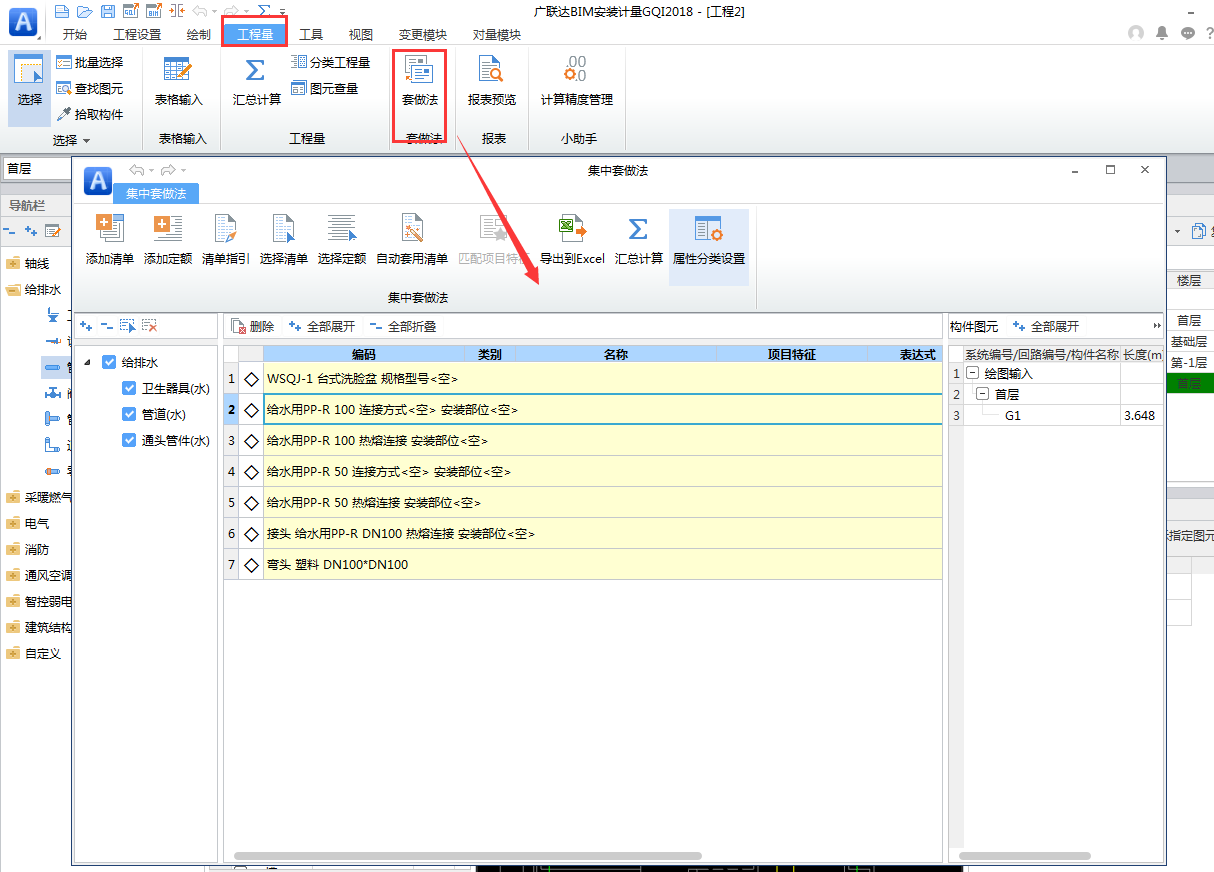Click 全部折叠 button
The image size is (1214, 872).
[x=403, y=326]
